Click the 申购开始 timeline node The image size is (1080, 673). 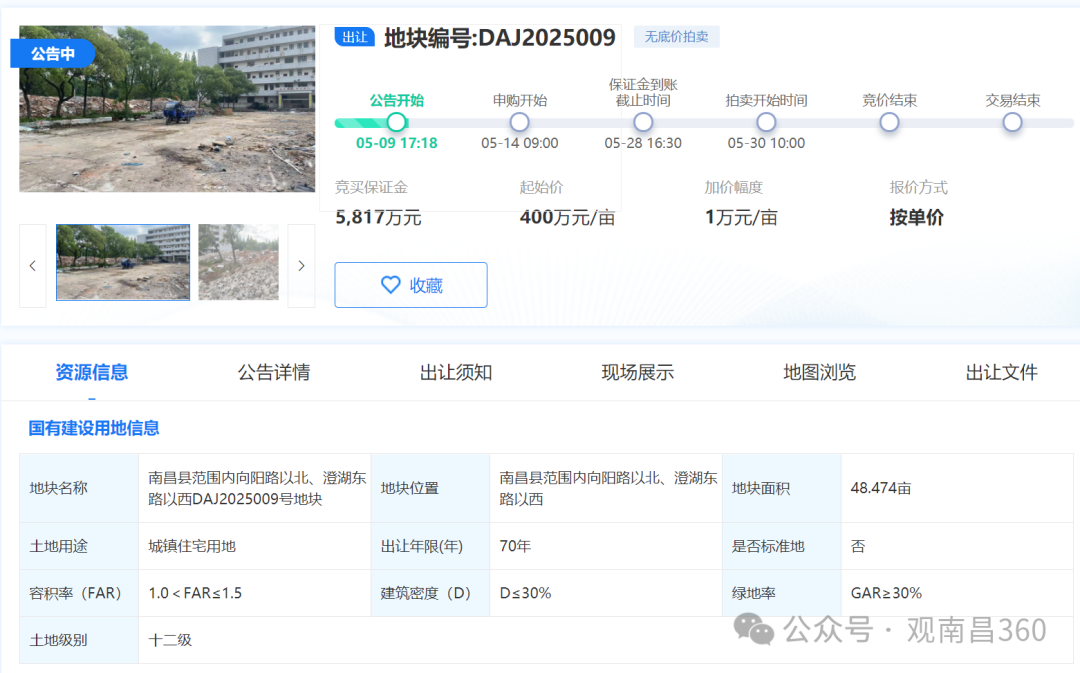(519, 122)
